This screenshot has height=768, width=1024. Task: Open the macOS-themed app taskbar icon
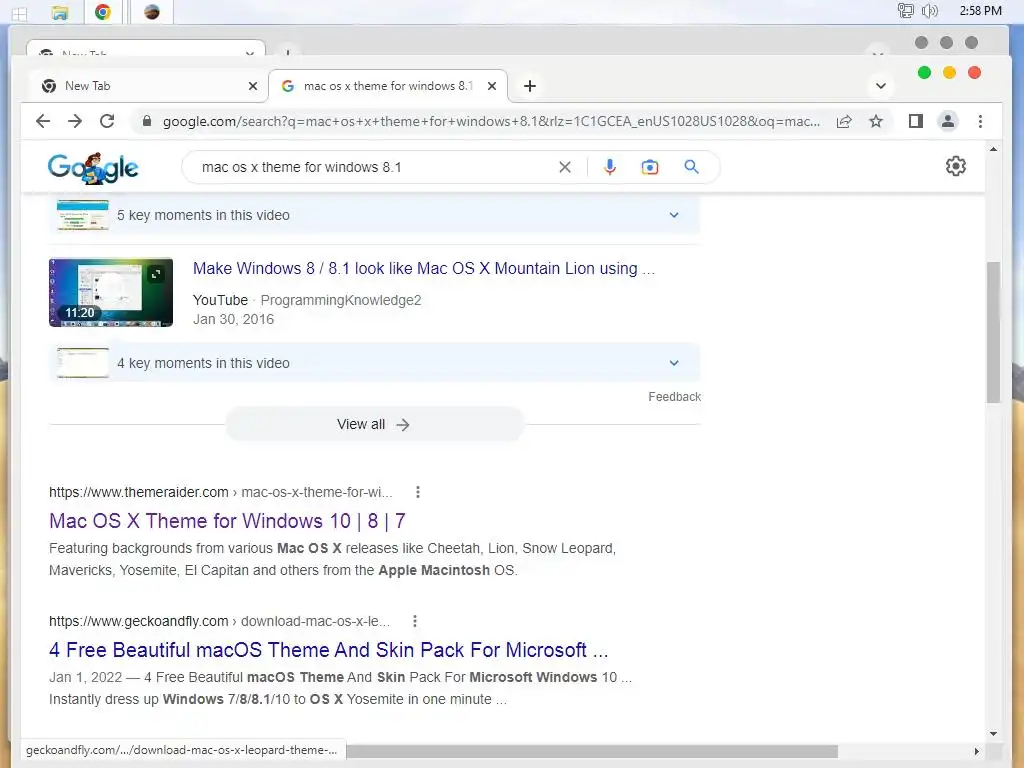[152, 12]
